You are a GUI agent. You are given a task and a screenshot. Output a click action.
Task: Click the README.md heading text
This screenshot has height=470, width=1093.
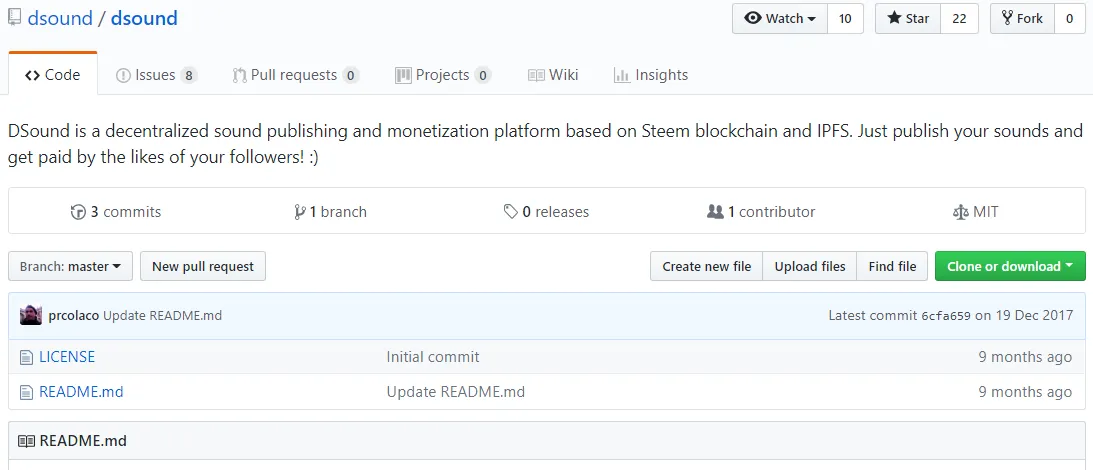pos(83,441)
